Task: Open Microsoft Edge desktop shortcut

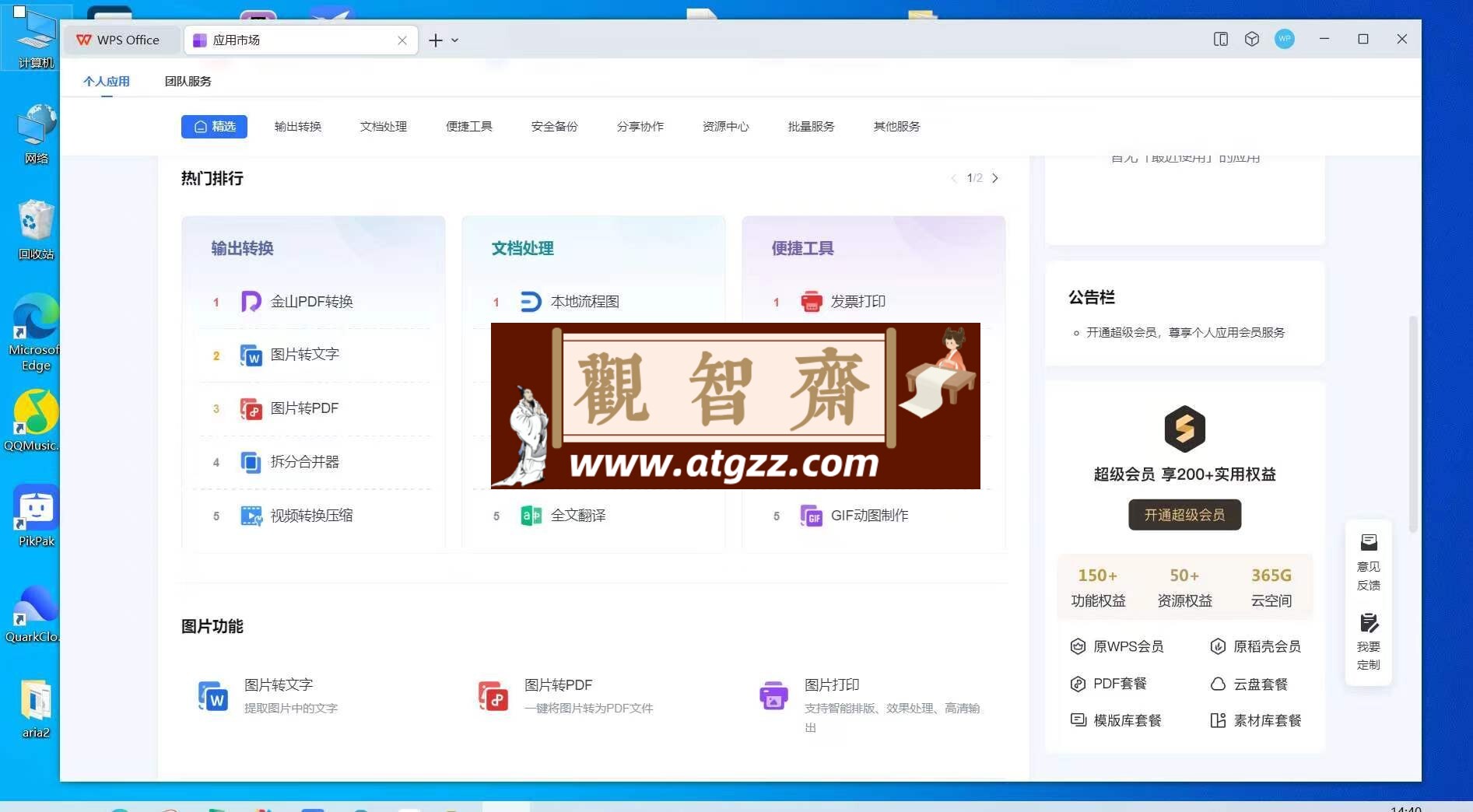Action: [35, 333]
